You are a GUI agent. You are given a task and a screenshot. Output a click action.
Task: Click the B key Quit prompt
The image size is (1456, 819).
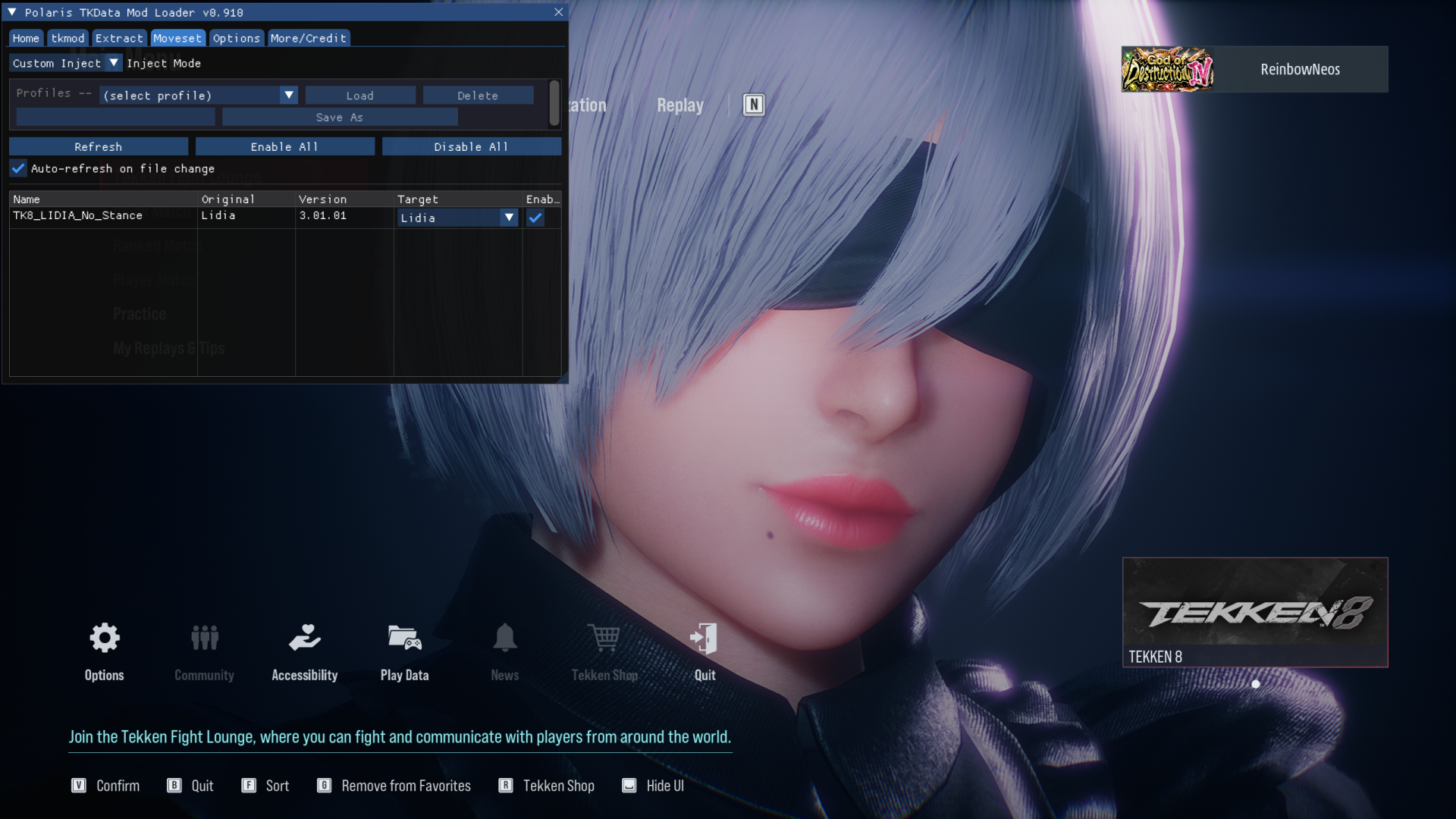pyautogui.click(x=190, y=786)
